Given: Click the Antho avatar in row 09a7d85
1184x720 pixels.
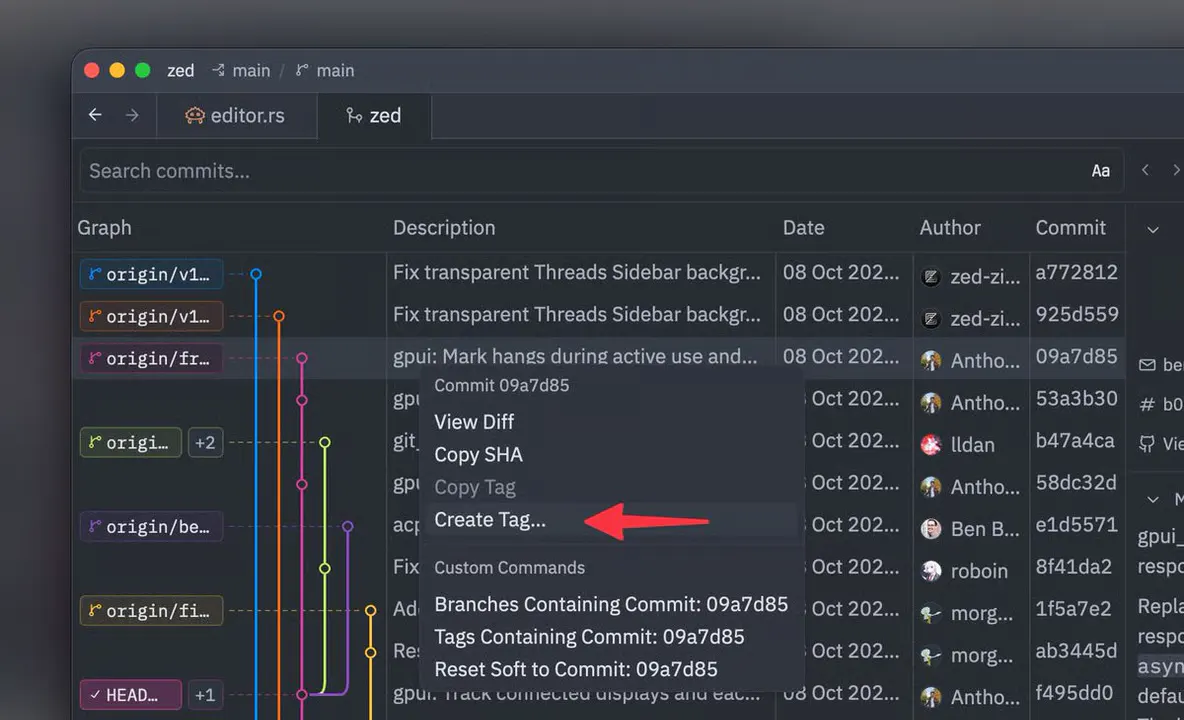Looking at the screenshot, I should [931, 361].
